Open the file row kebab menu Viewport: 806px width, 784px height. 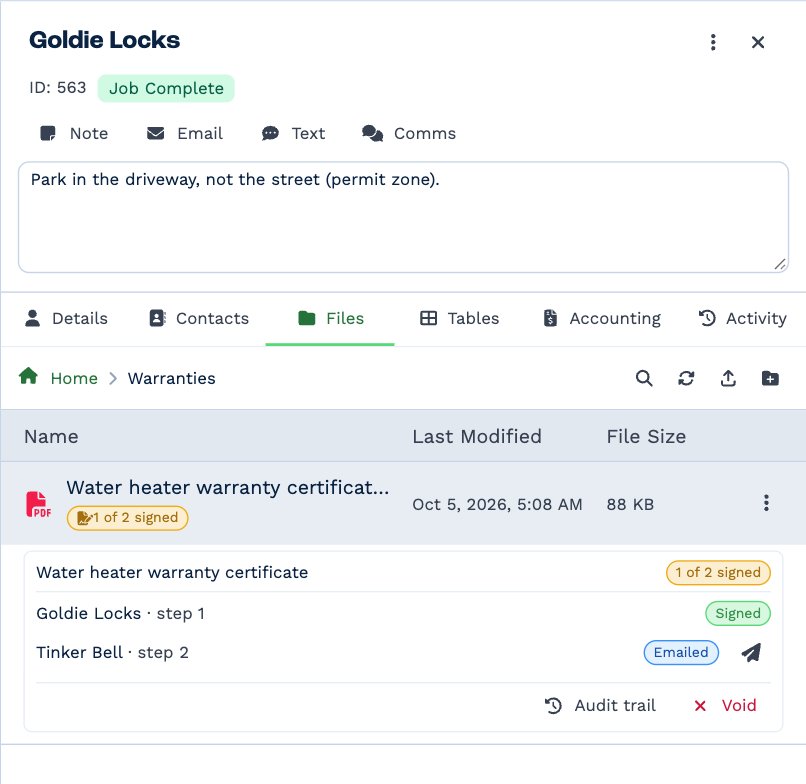(x=766, y=503)
